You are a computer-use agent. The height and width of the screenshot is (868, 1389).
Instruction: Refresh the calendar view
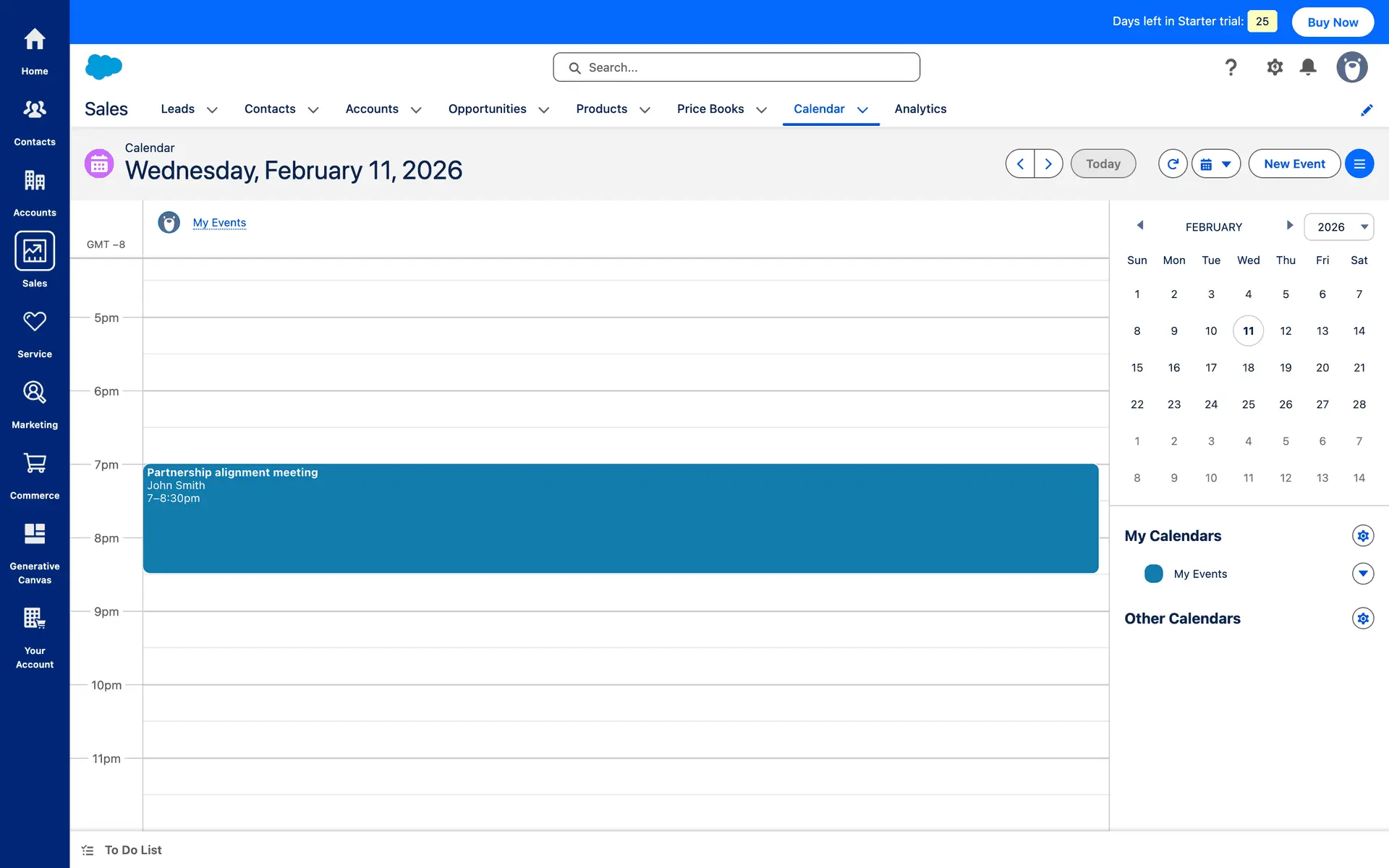point(1173,164)
